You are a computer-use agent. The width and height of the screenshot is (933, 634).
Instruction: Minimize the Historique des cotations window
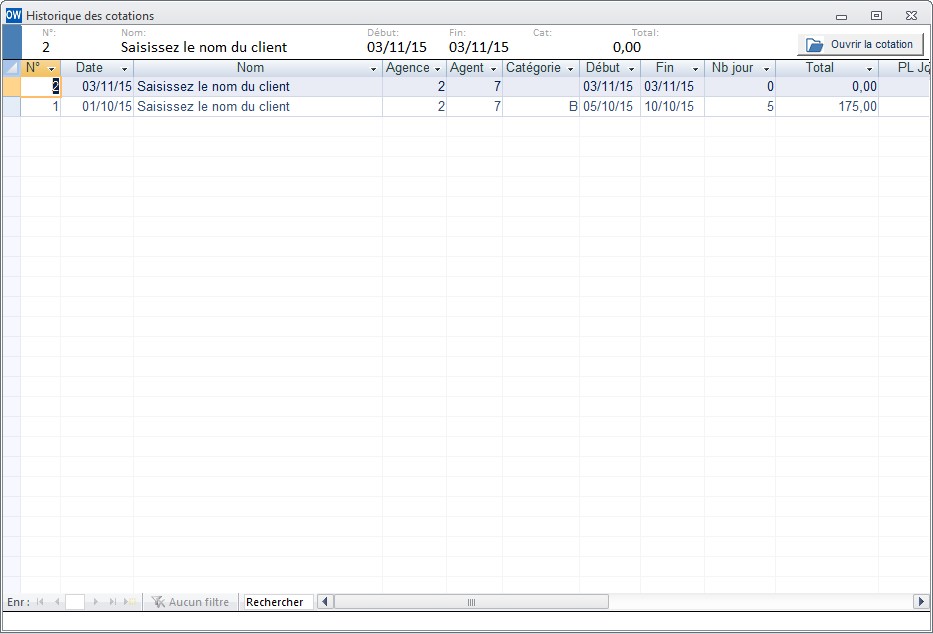[841, 16]
